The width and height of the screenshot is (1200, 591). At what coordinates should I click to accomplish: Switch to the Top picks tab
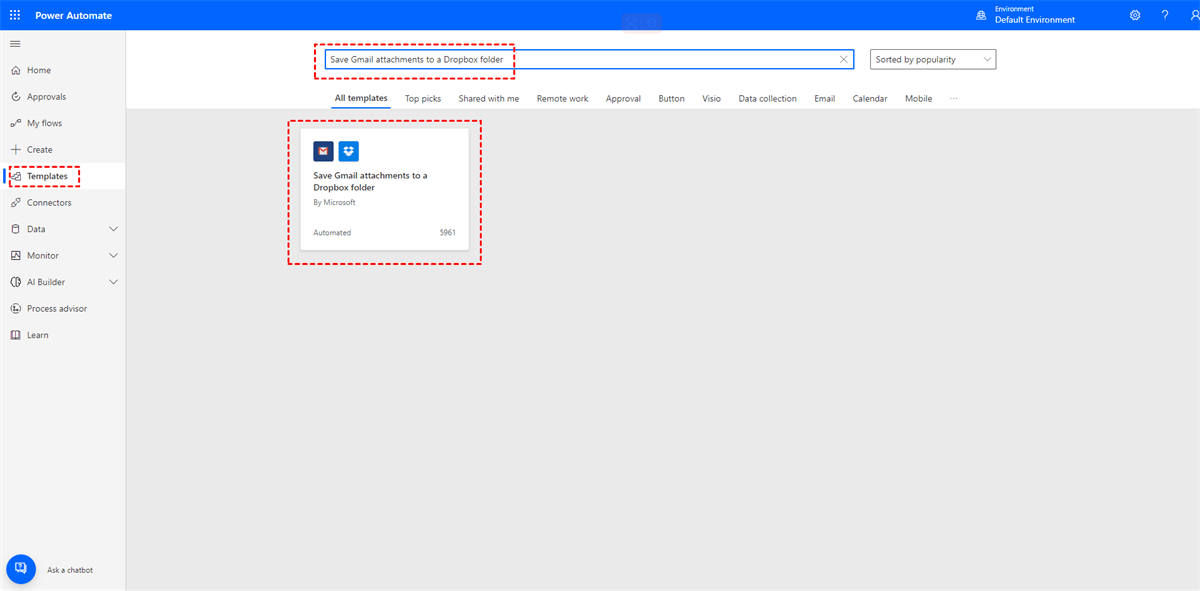(x=423, y=99)
